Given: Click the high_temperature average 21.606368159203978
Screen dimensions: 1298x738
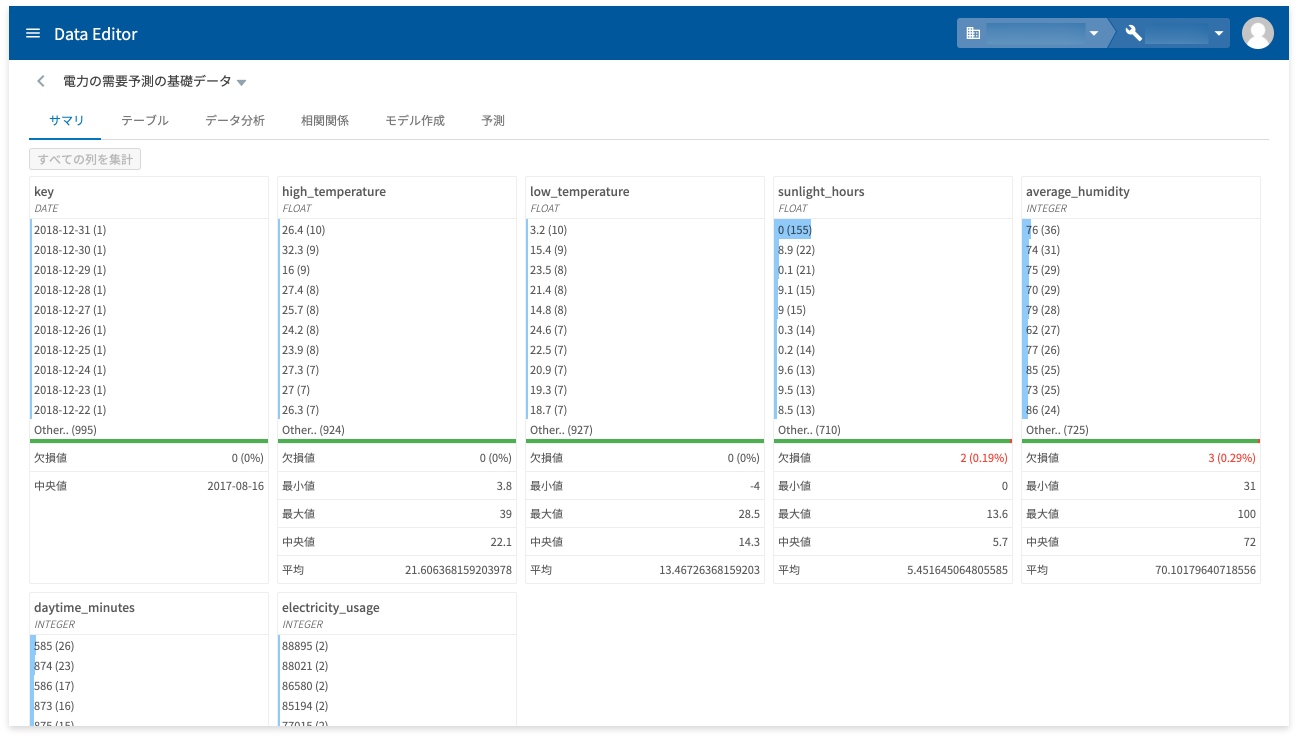Looking at the screenshot, I should (x=458, y=570).
